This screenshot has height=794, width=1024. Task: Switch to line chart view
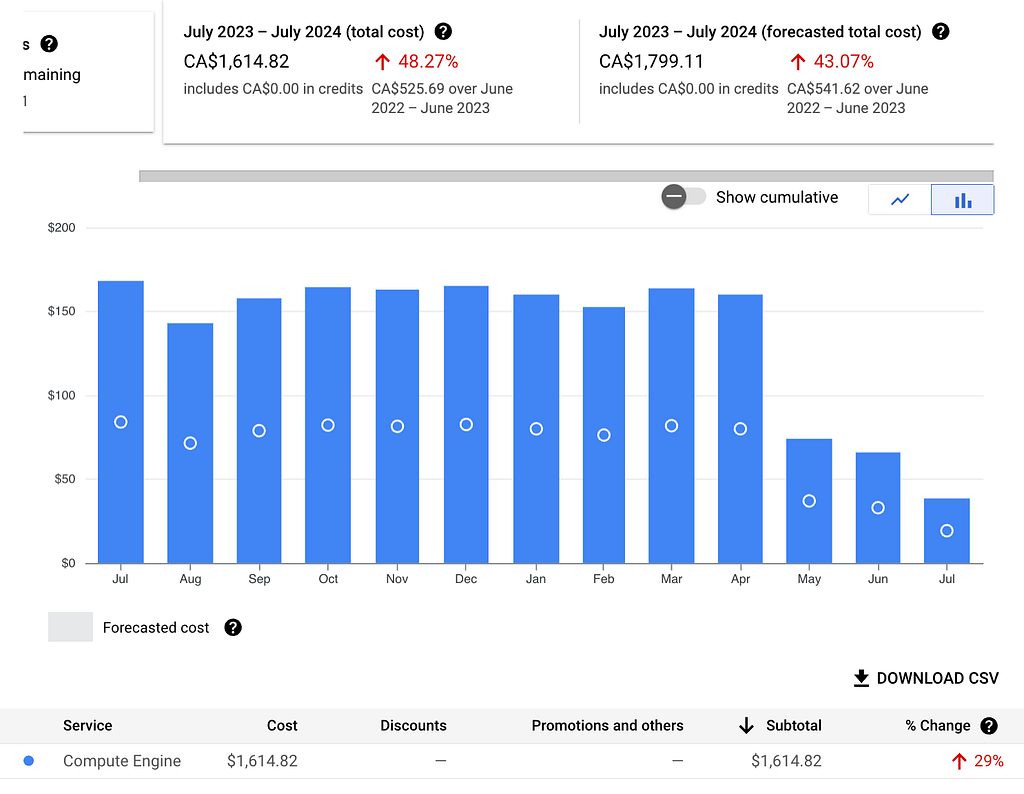tap(900, 199)
